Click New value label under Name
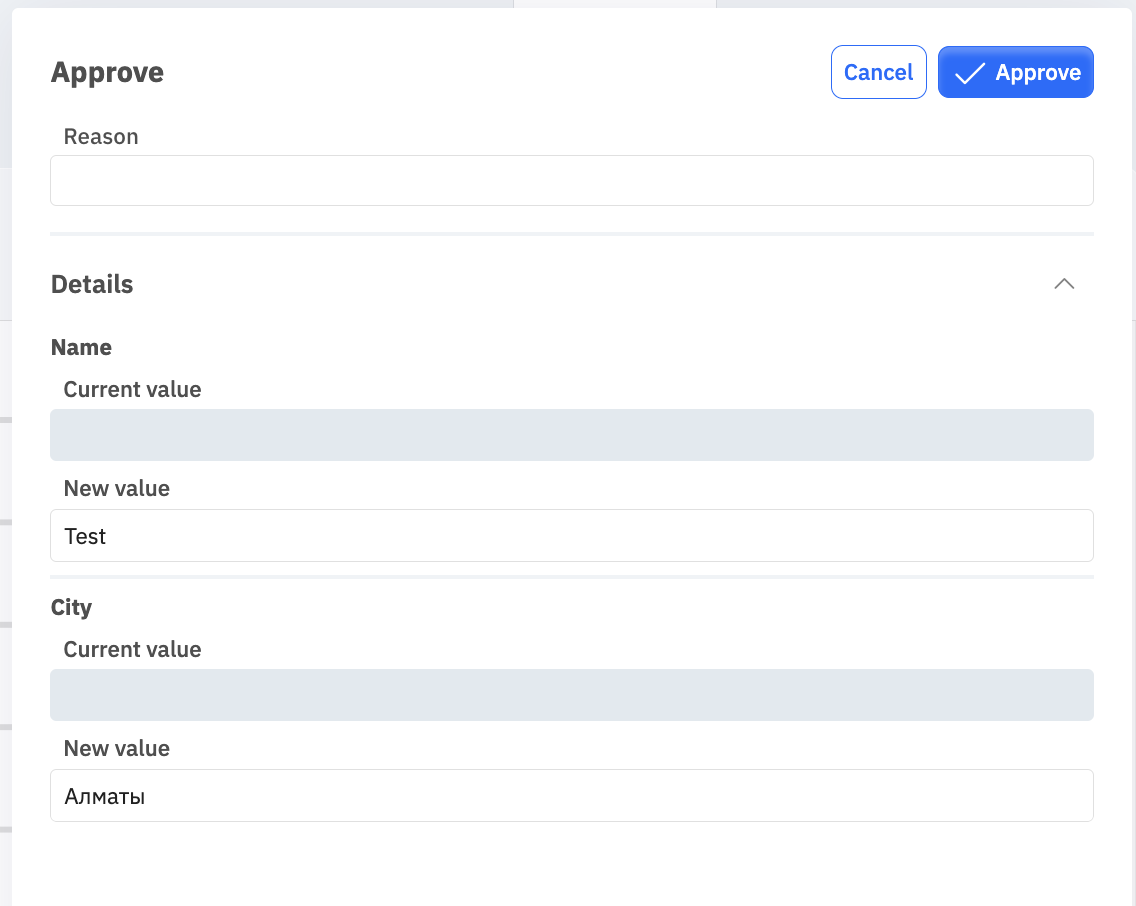 coord(117,489)
